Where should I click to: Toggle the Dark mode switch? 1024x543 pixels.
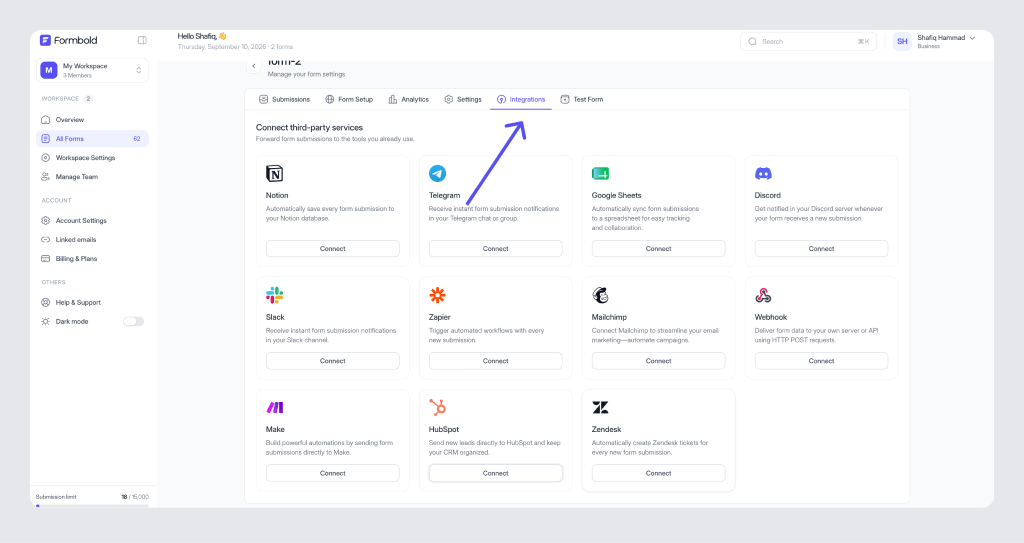coord(133,321)
